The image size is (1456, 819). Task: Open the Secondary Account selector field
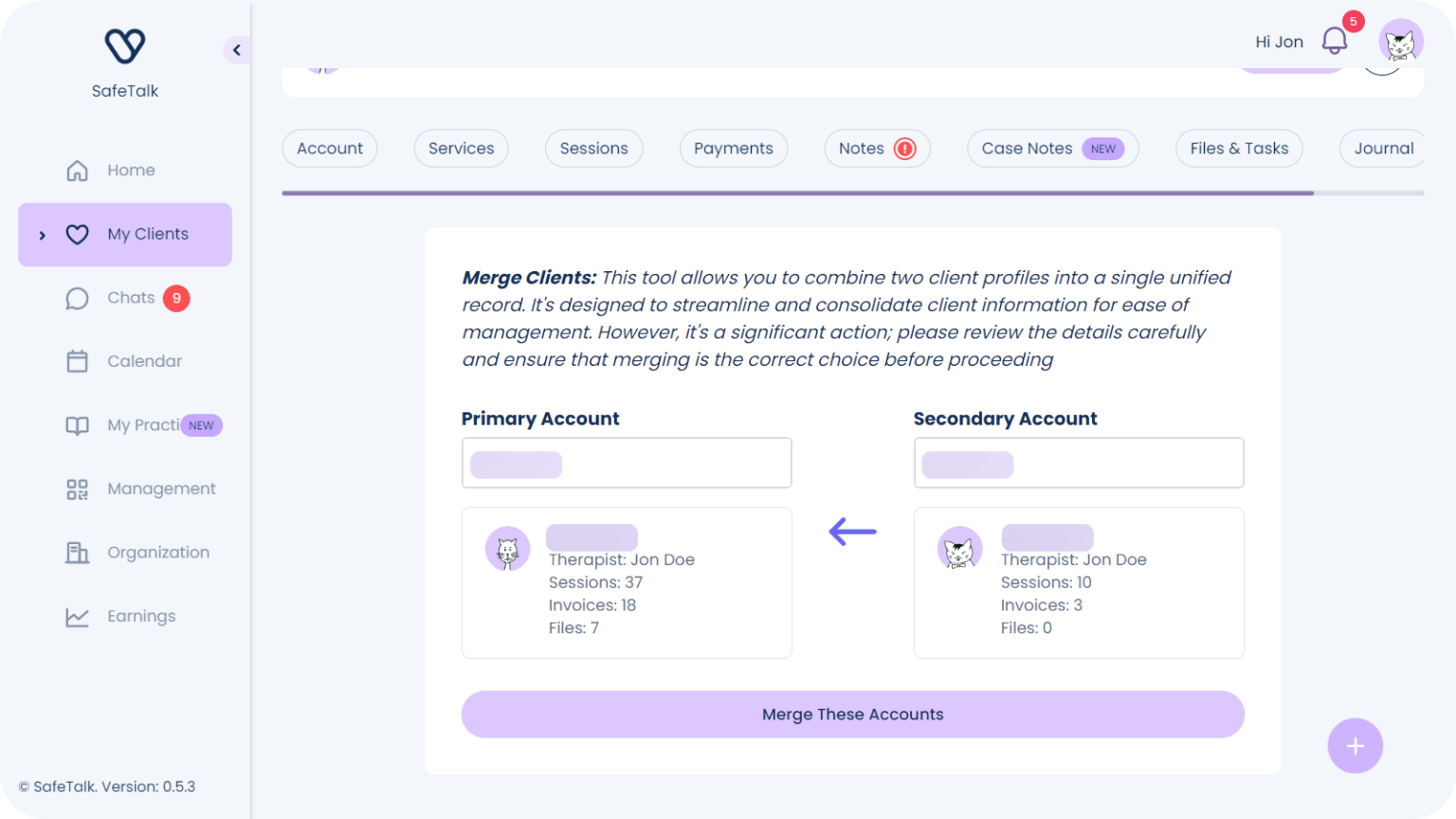1079,464
